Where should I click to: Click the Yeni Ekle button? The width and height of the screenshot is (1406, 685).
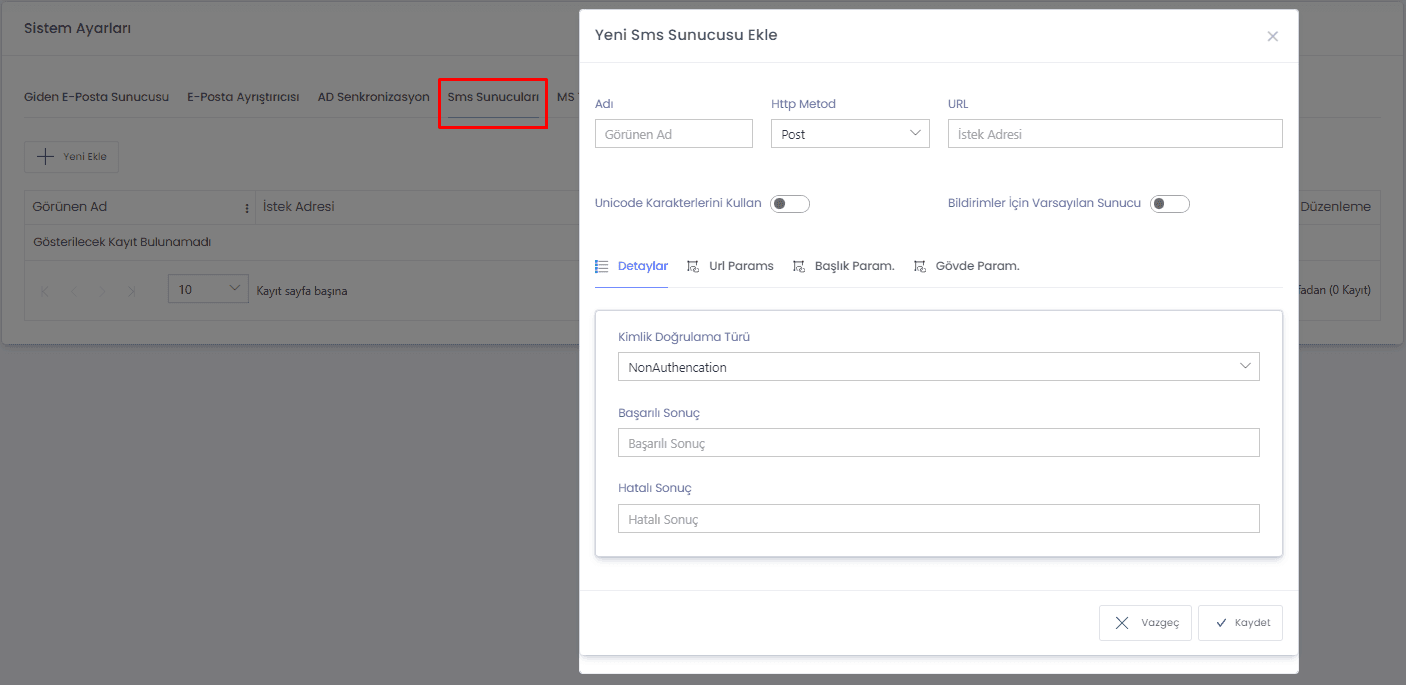click(x=72, y=156)
